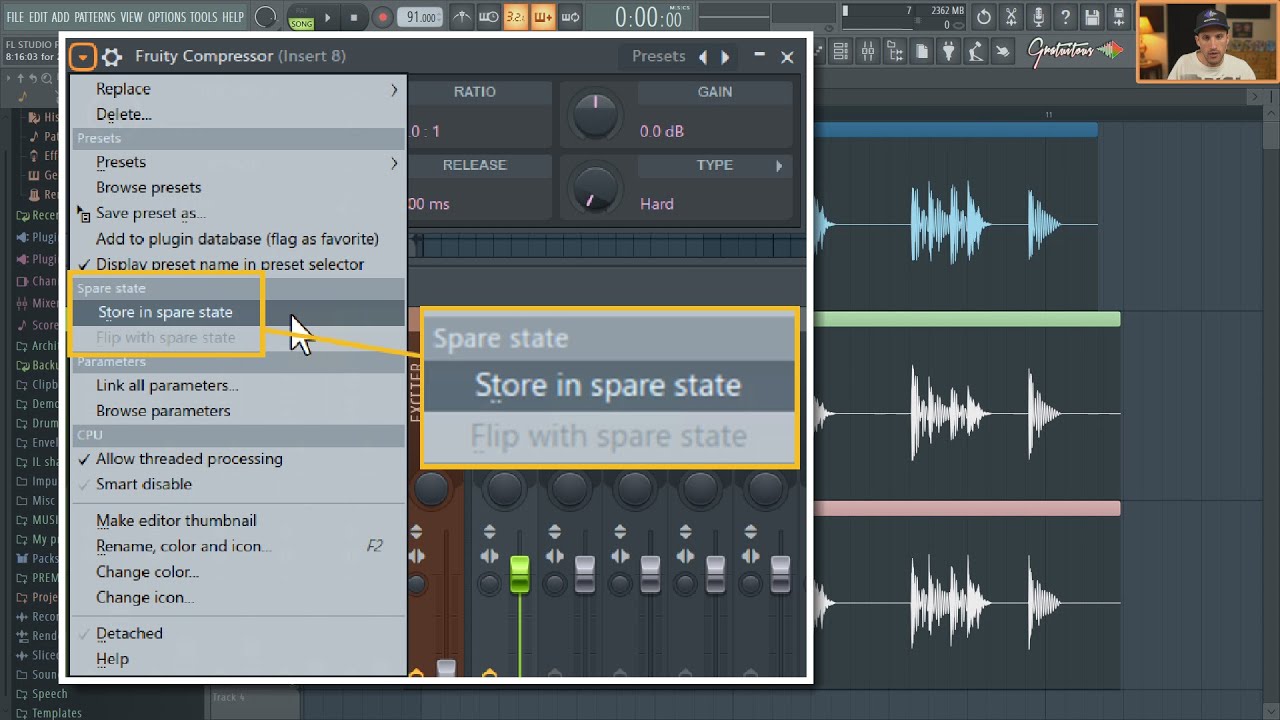Viewport: 1280px width, 720px height.
Task: Click the help question mark icon
Action: point(1065,17)
